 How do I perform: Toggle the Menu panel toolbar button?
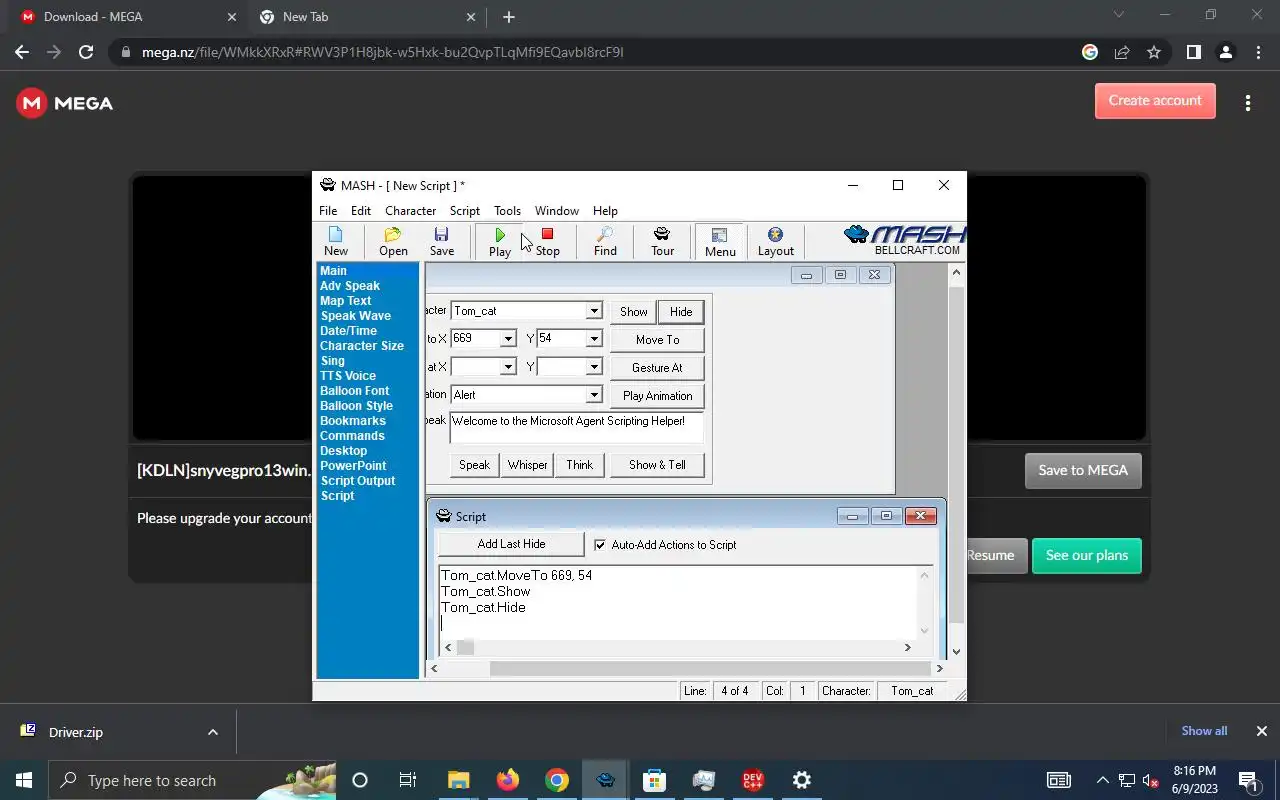pos(720,241)
